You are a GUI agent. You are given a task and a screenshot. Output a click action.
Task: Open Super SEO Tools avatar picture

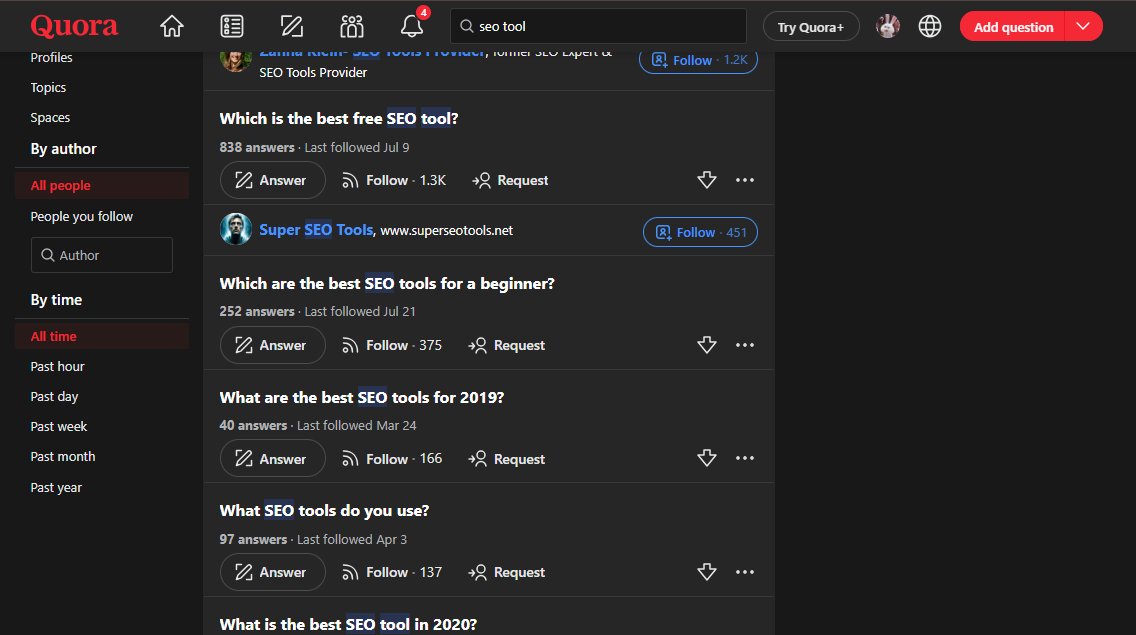[x=235, y=229]
